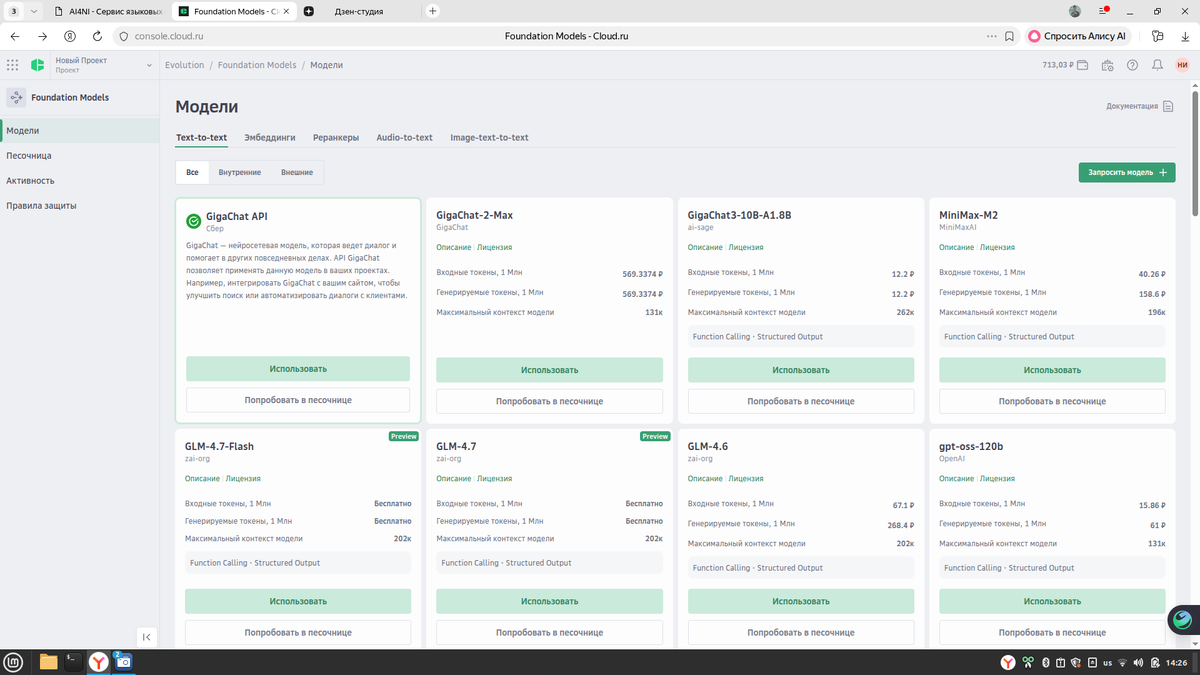
Task: Open notifications bell icon
Action: 1157,65
